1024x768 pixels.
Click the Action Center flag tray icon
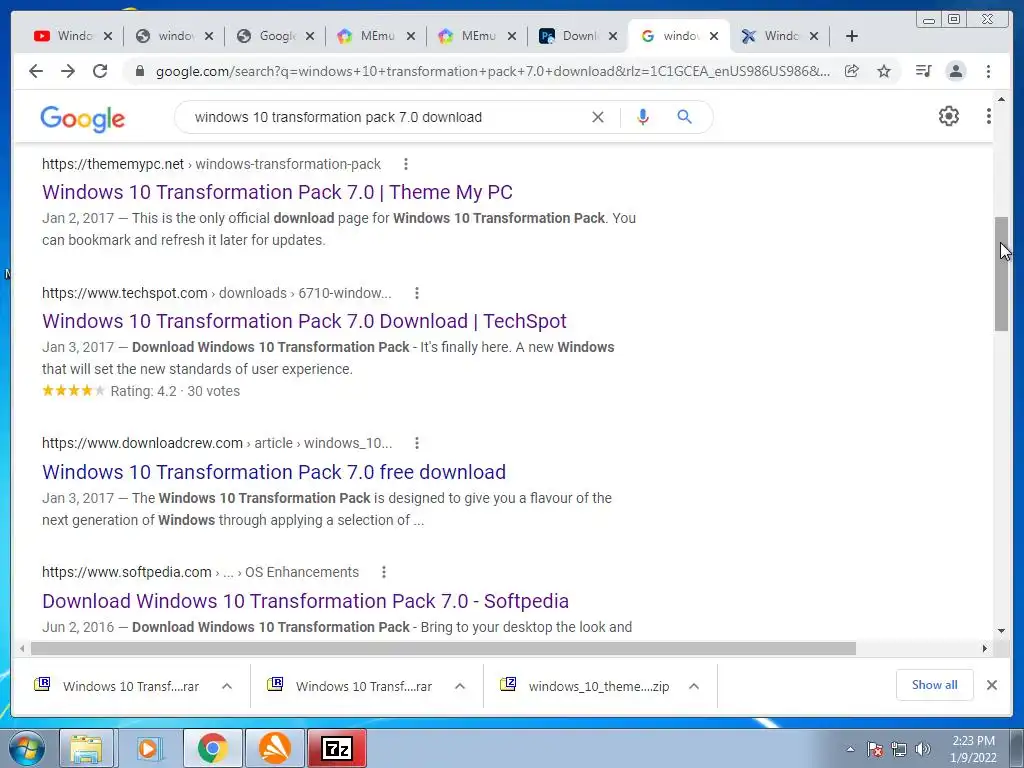[x=875, y=749]
